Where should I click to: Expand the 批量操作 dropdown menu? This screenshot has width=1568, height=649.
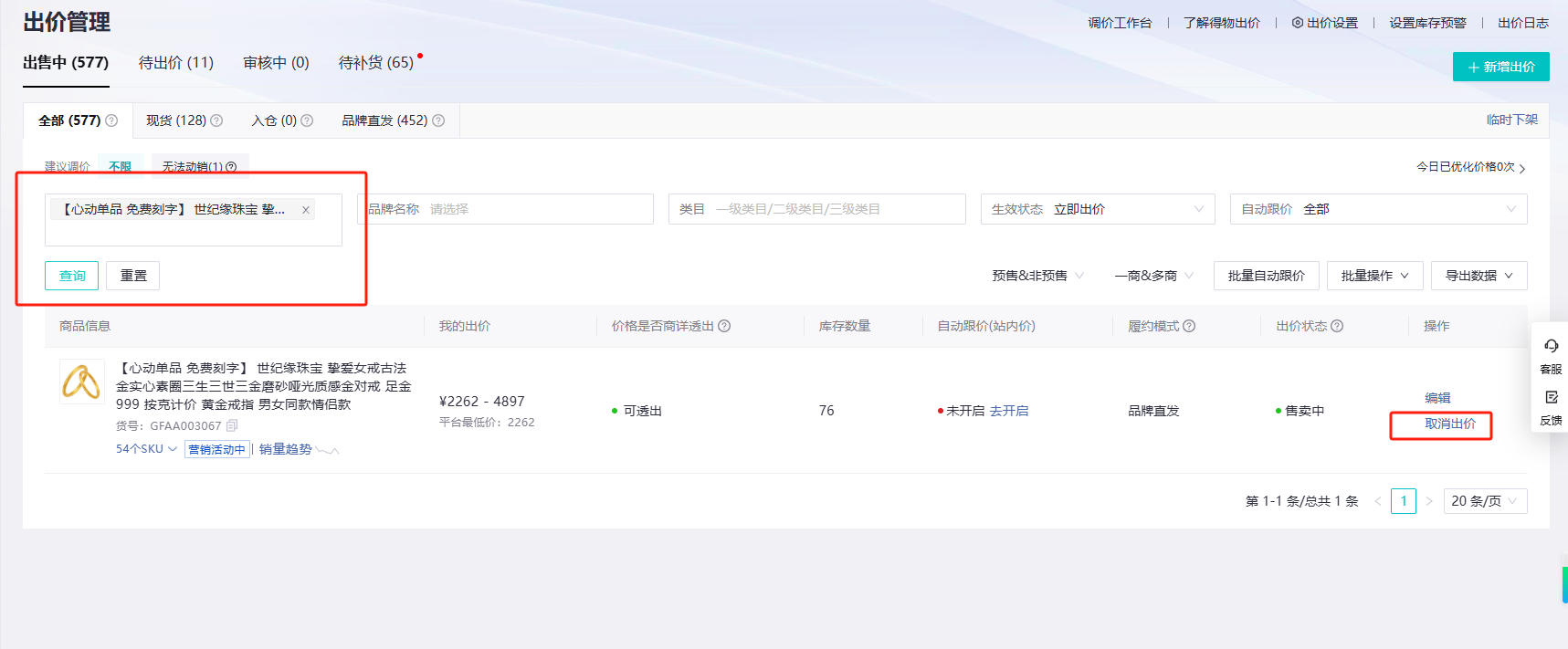[1374, 276]
